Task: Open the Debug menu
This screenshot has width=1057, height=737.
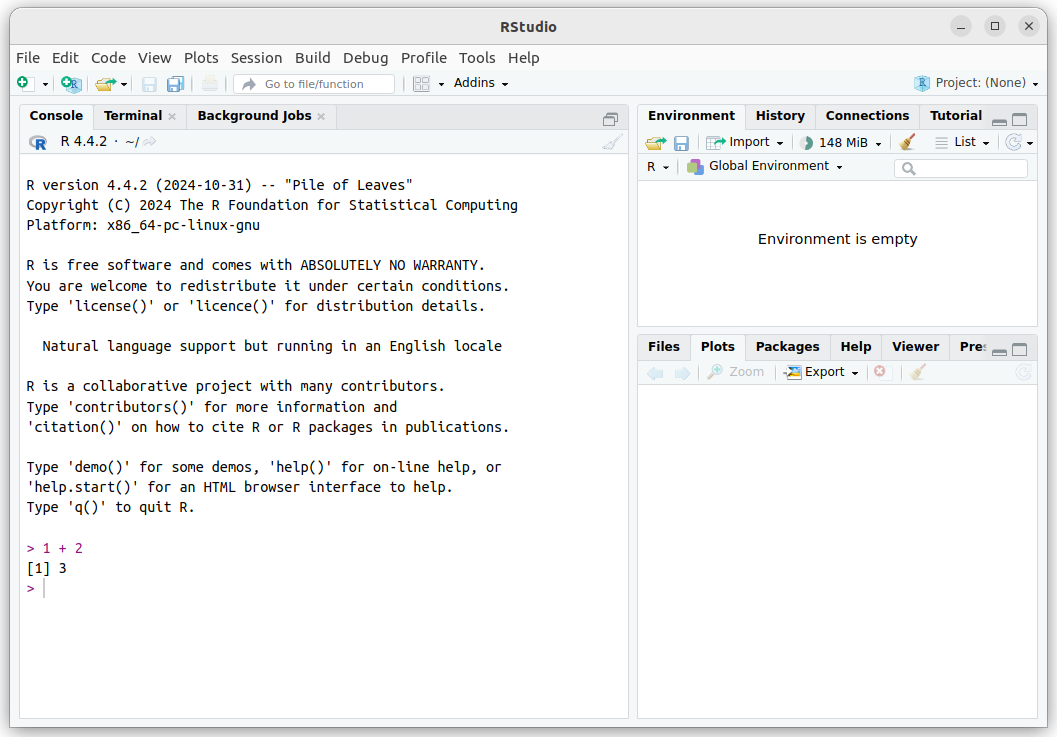Action: click(365, 58)
